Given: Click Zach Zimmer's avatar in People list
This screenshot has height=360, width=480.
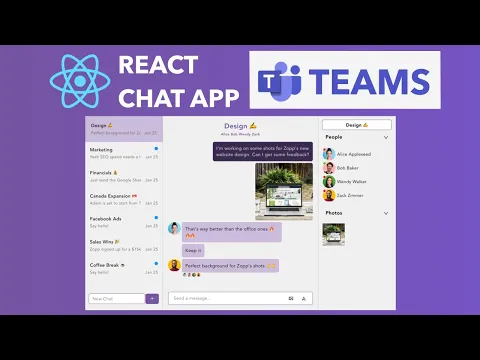Looking at the screenshot, I should [329, 195].
